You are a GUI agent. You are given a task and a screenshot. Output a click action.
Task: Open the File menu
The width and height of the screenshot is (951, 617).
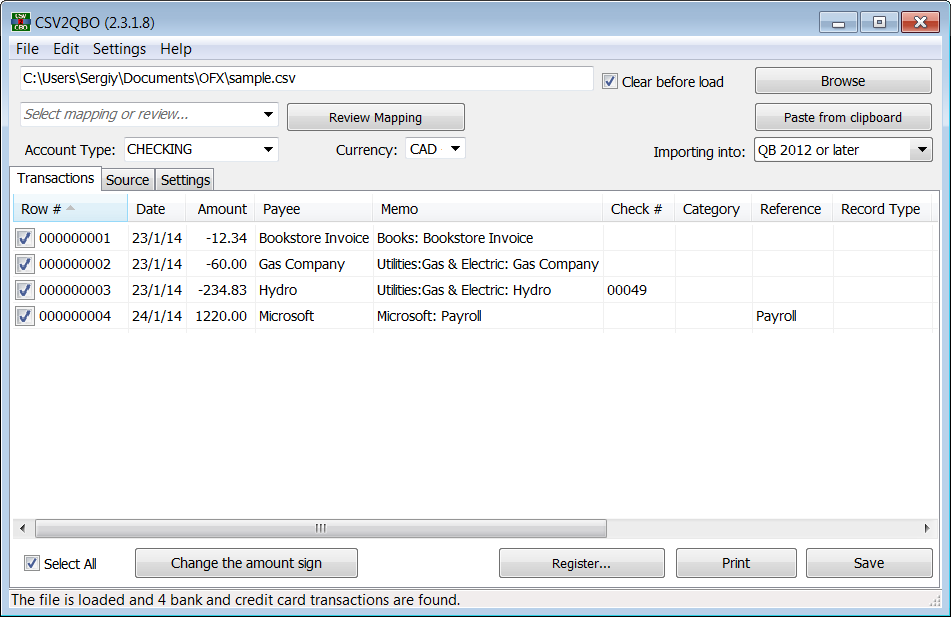tap(27, 49)
